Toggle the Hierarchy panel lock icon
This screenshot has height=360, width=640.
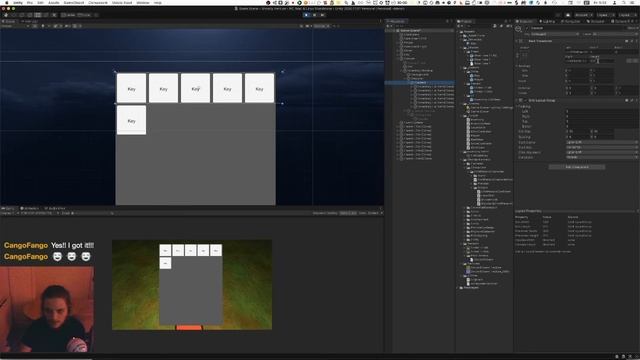point(447,21)
